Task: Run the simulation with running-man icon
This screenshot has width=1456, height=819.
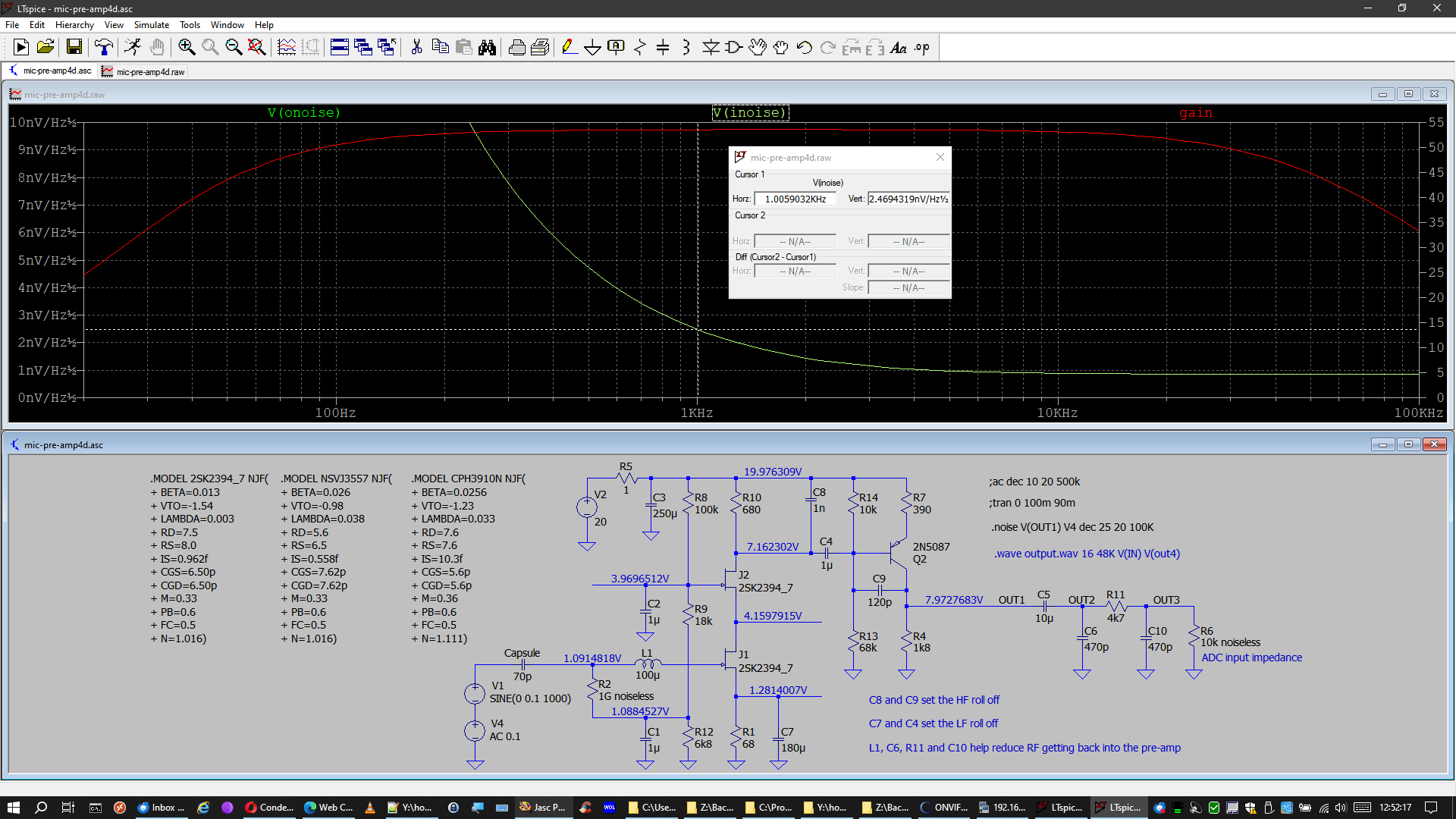Action: coord(133,48)
